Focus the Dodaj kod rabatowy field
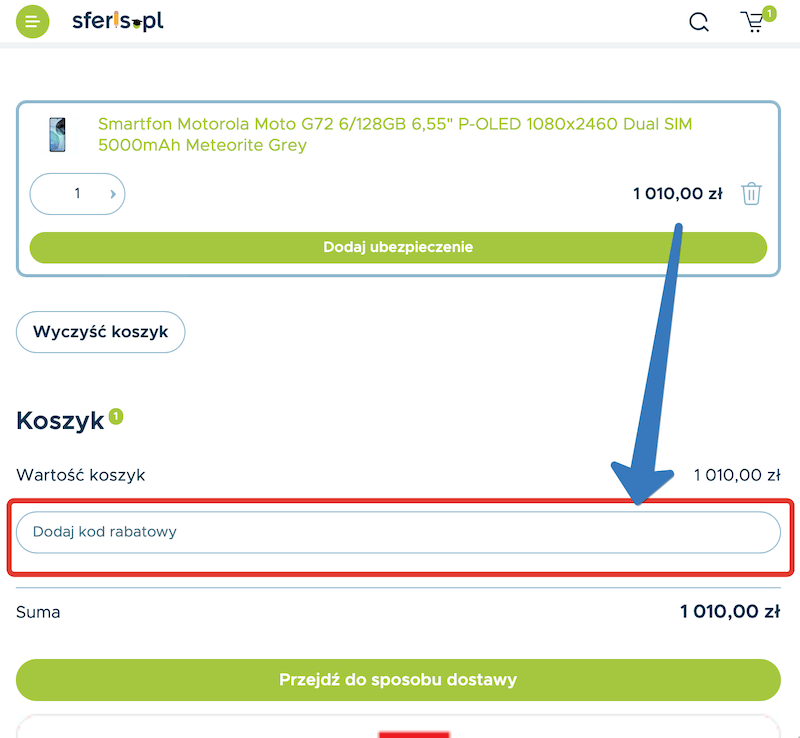The width and height of the screenshot is (800, 738). point(398,532)
